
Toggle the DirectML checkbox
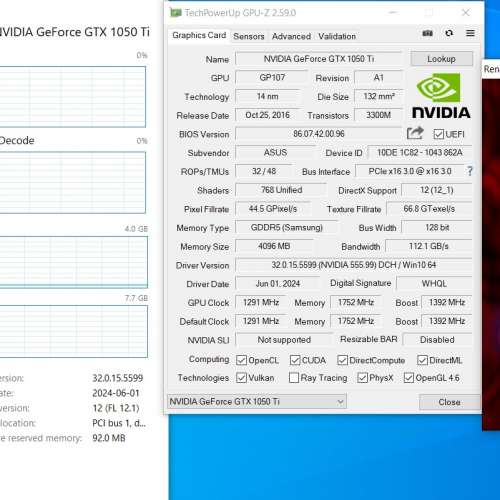[x=422, y=360]
